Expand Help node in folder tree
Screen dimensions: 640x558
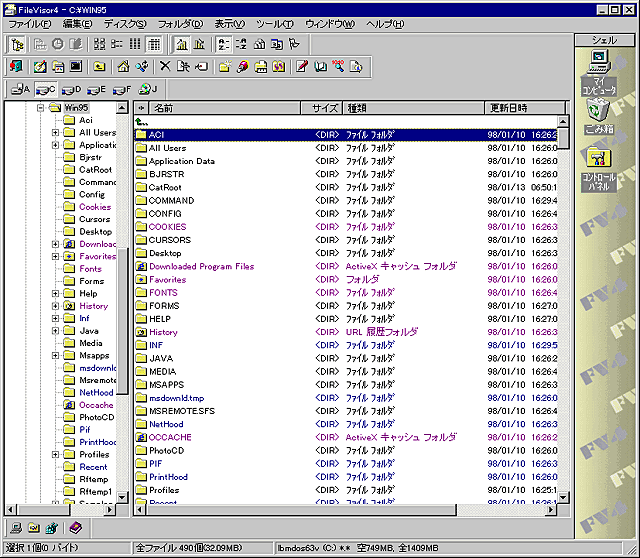tap(55, 293)
